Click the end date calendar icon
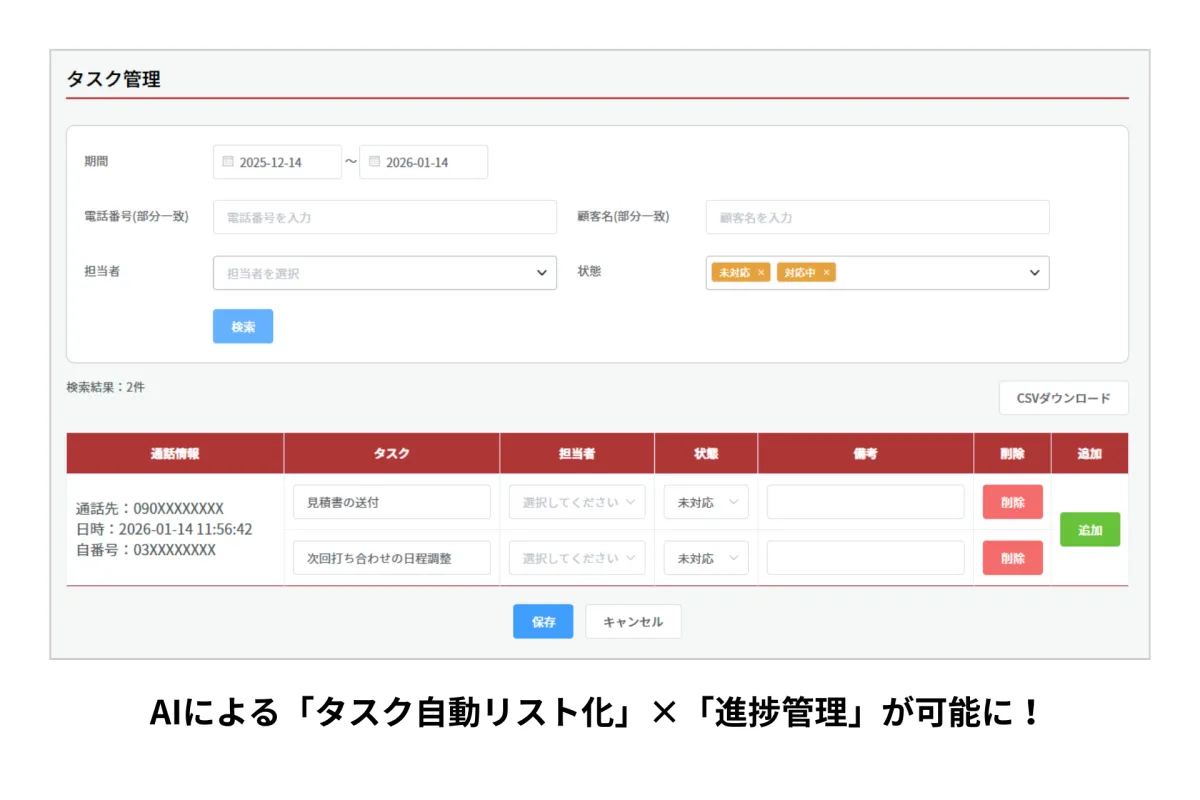 374,162
